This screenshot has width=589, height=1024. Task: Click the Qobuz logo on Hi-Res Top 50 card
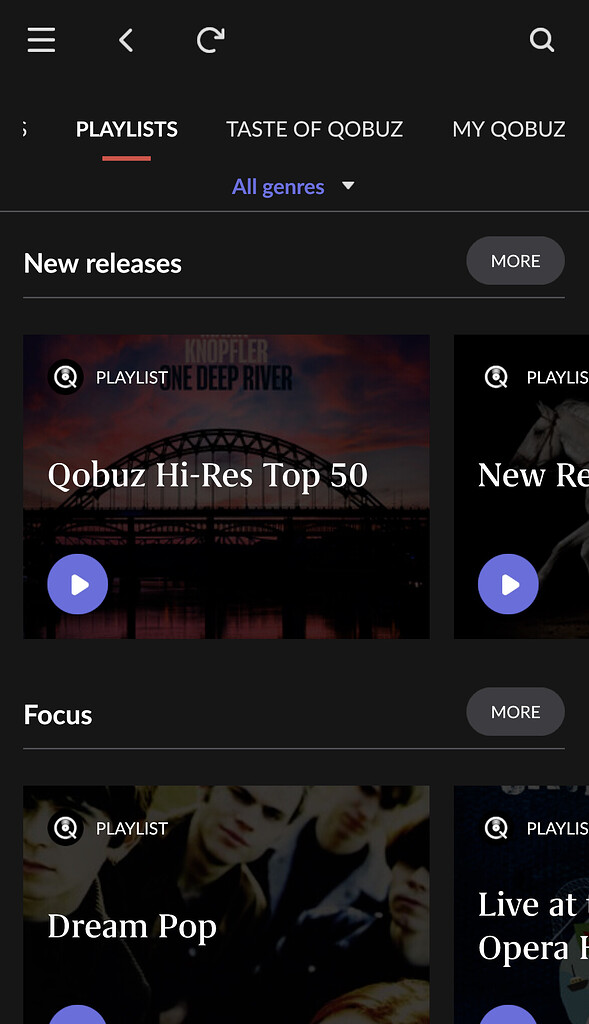pos(65,377)
